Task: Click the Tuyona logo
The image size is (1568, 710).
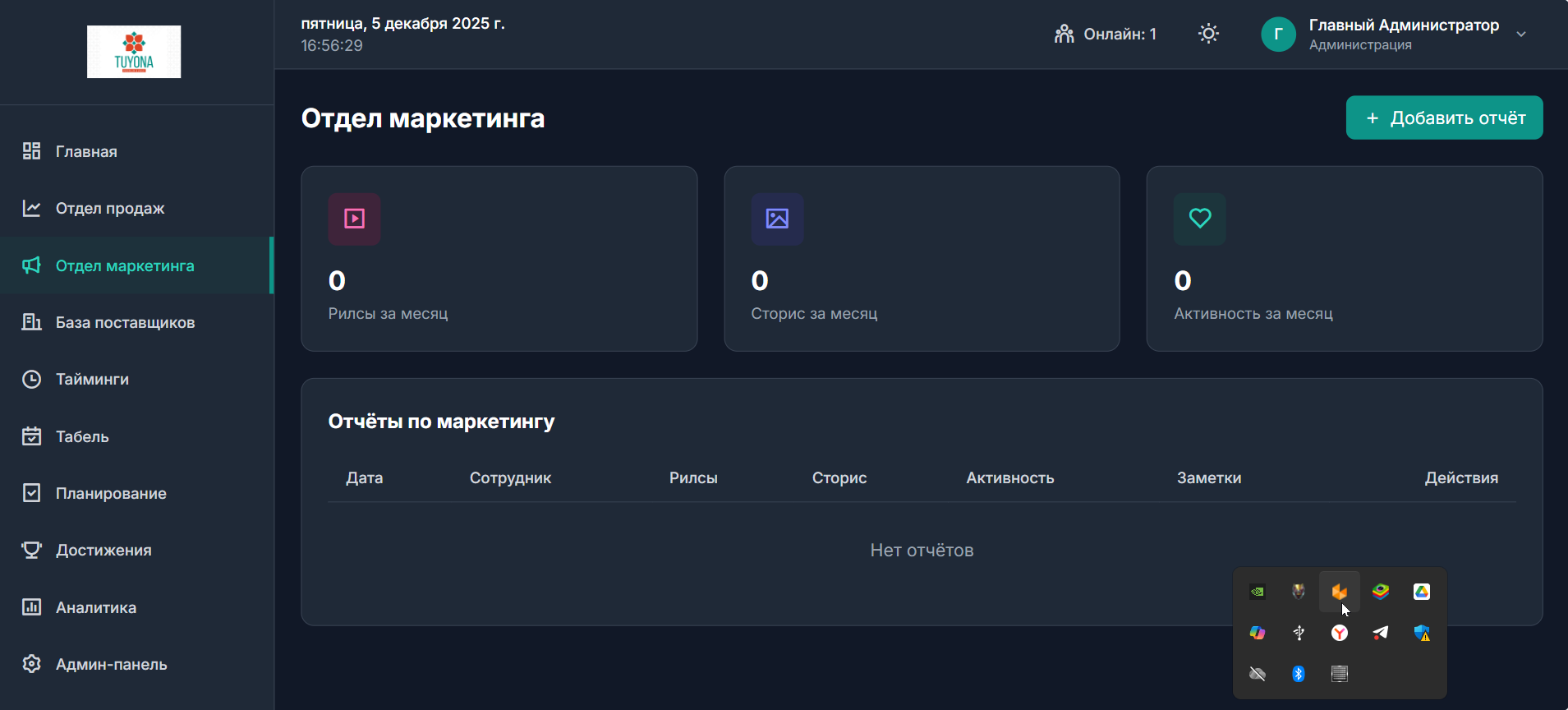Action: (134, 52)
